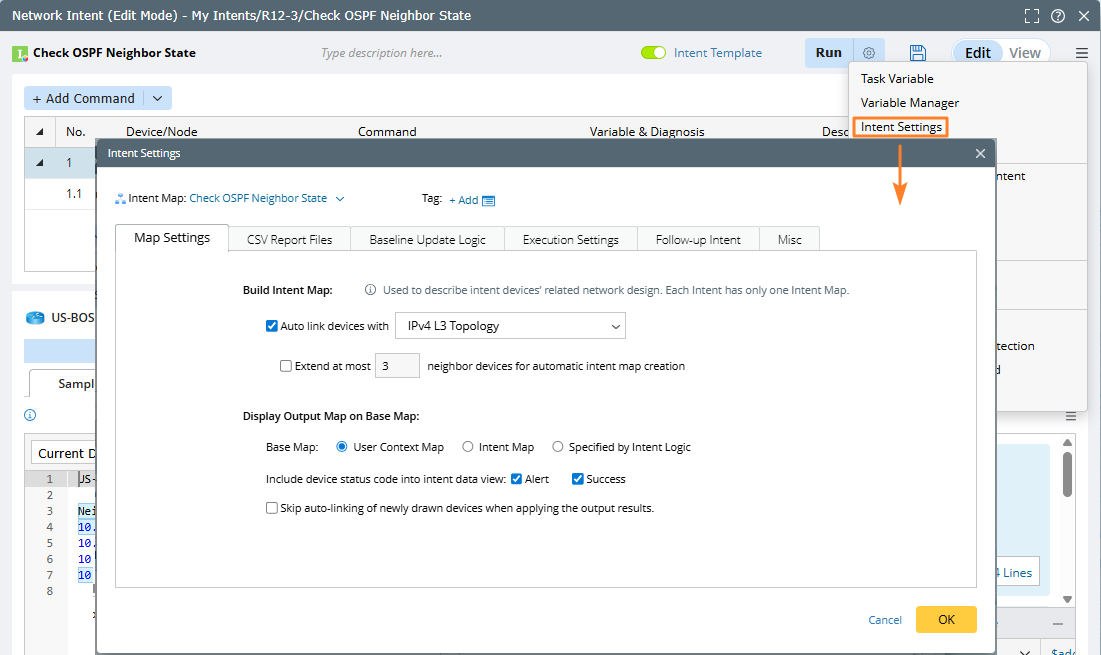Toggle the Intent Template switch
1101x655 pixels.
653,53
